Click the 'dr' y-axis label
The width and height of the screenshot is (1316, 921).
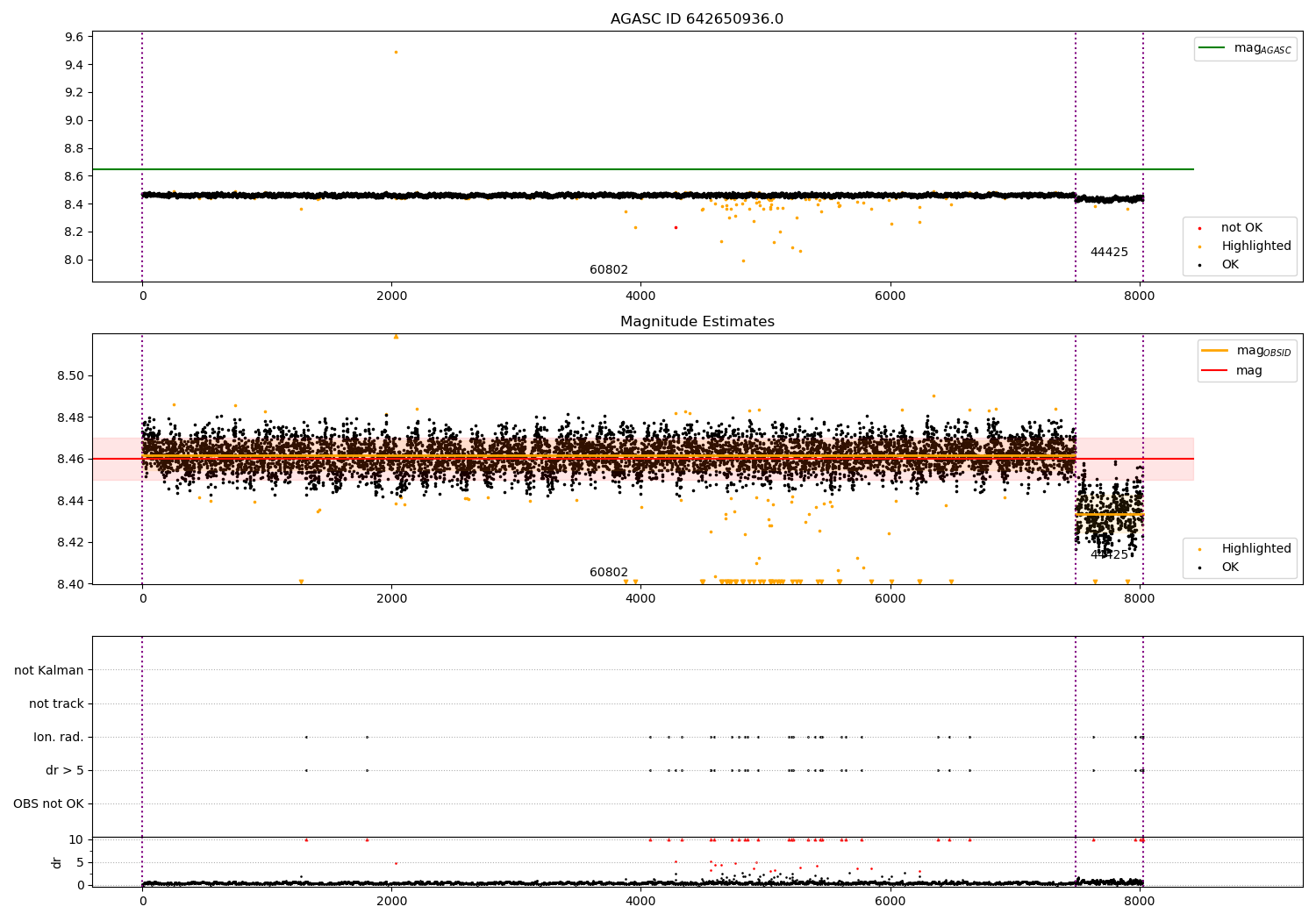click(57, 862)
